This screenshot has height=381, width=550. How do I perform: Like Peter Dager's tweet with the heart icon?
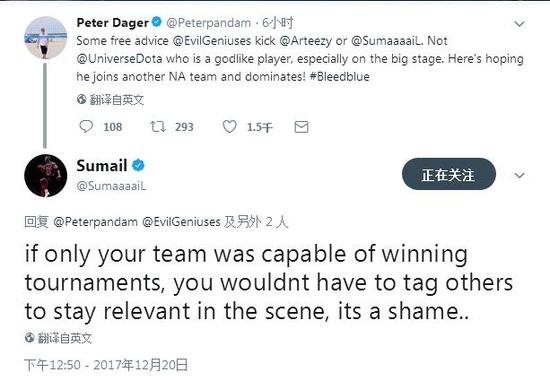point(230,127)
